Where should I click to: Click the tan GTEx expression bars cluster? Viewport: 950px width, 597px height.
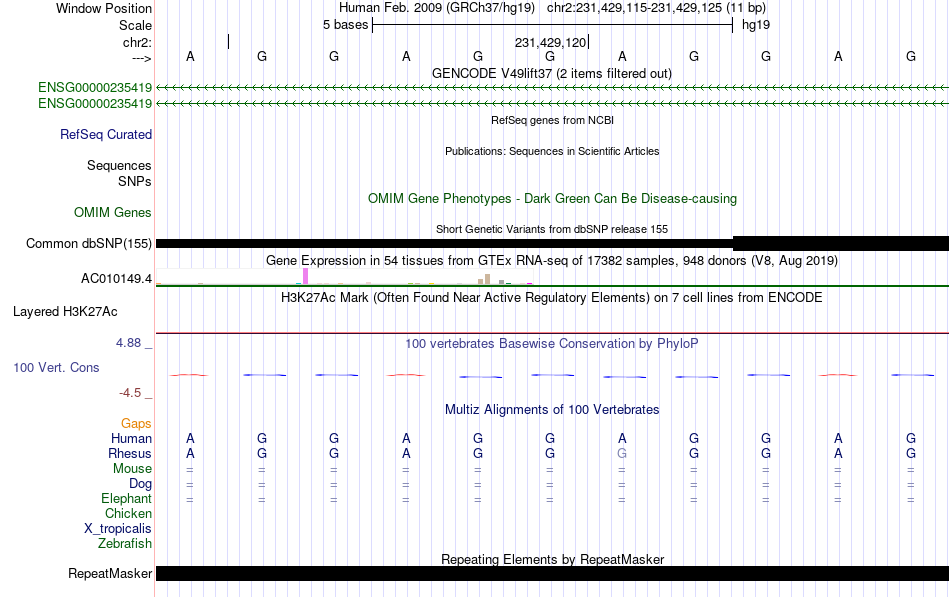pos(484,279)
